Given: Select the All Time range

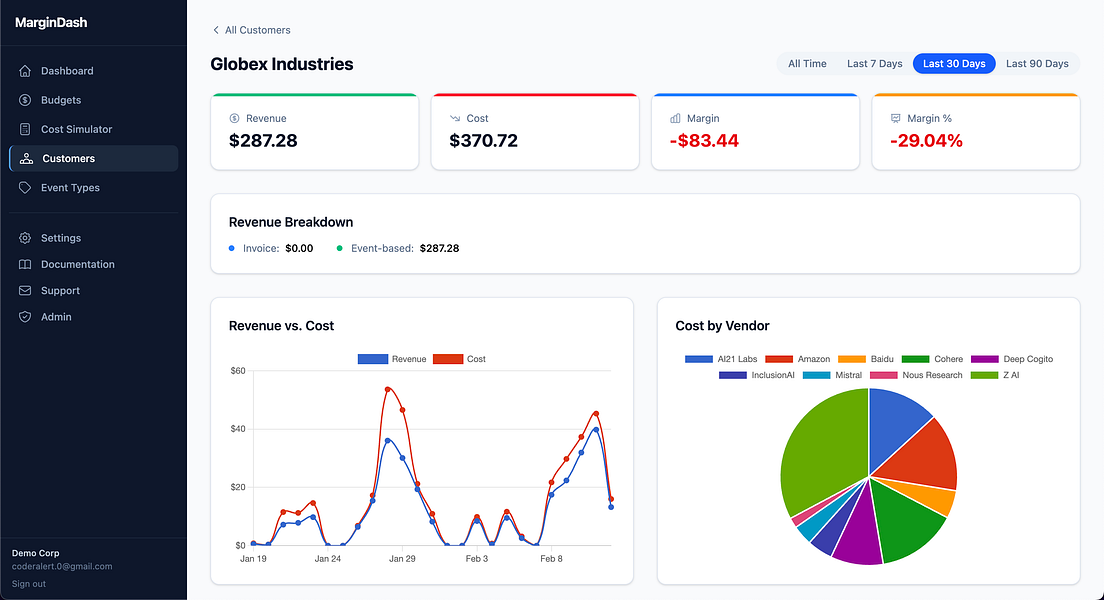Looking at the screenshot, I should (807, 63).
